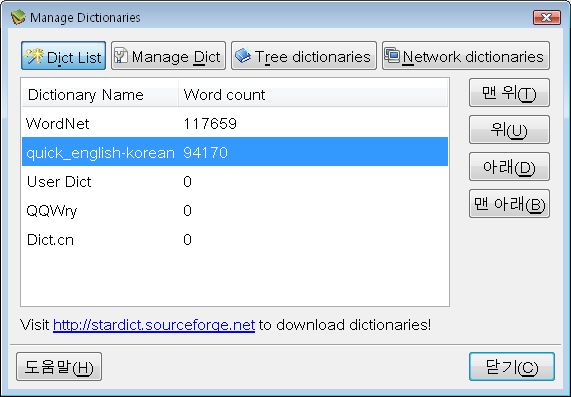Open the Manage Dict tab

point(168,56)
